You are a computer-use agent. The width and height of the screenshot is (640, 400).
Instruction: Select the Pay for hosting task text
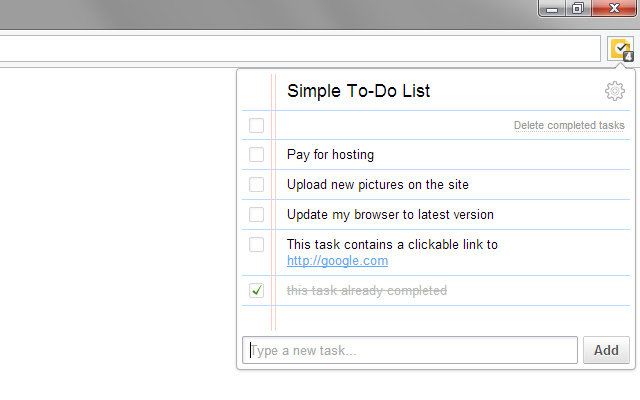click(330, 155)
